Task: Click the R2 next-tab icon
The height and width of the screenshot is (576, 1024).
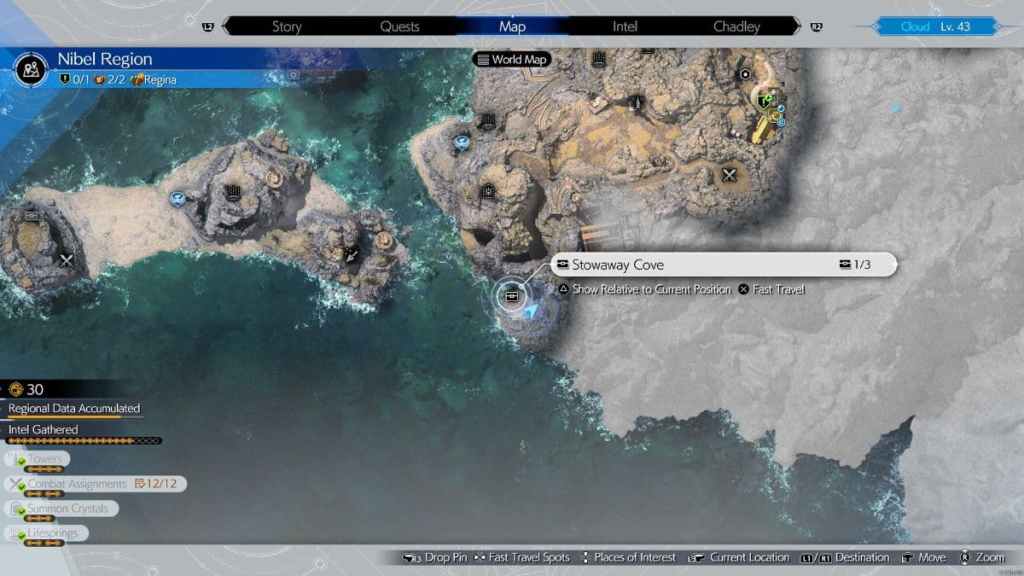Action: 816,27
